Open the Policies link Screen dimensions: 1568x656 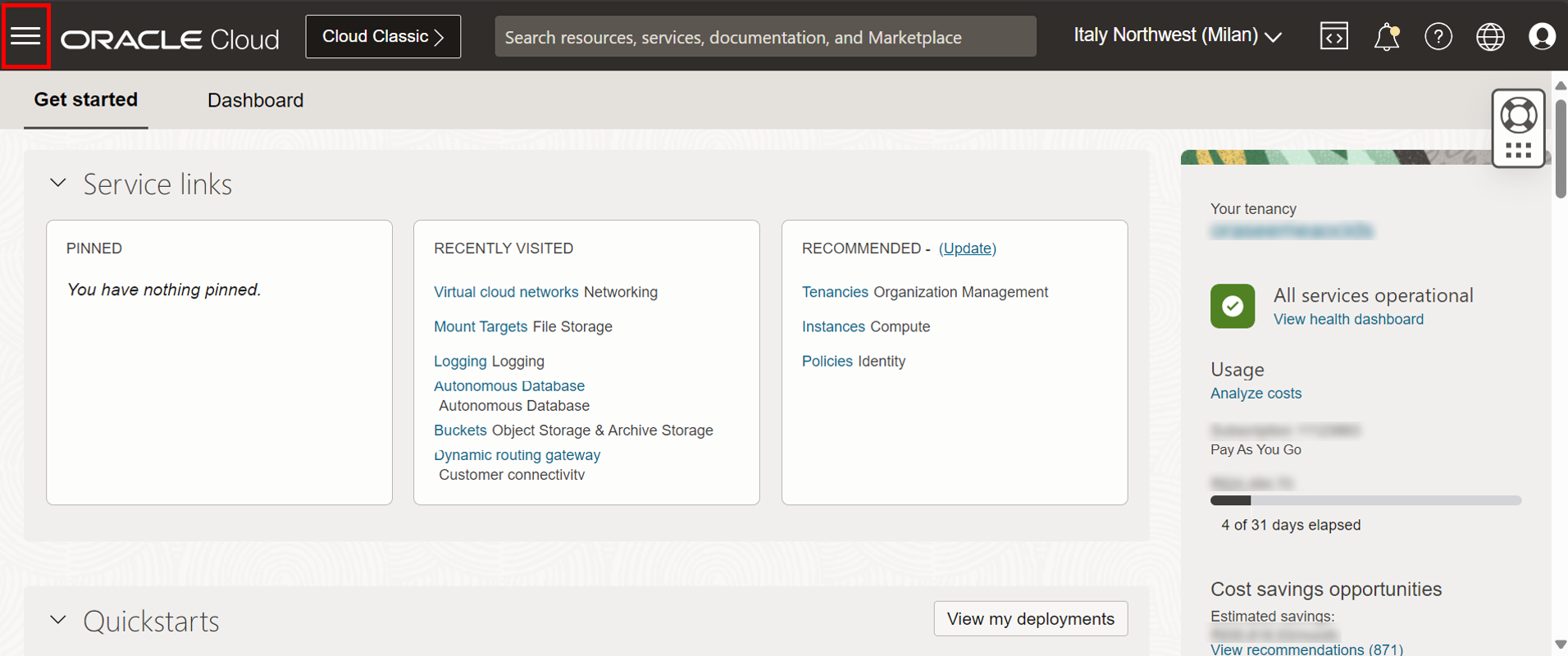click(827, 361)
